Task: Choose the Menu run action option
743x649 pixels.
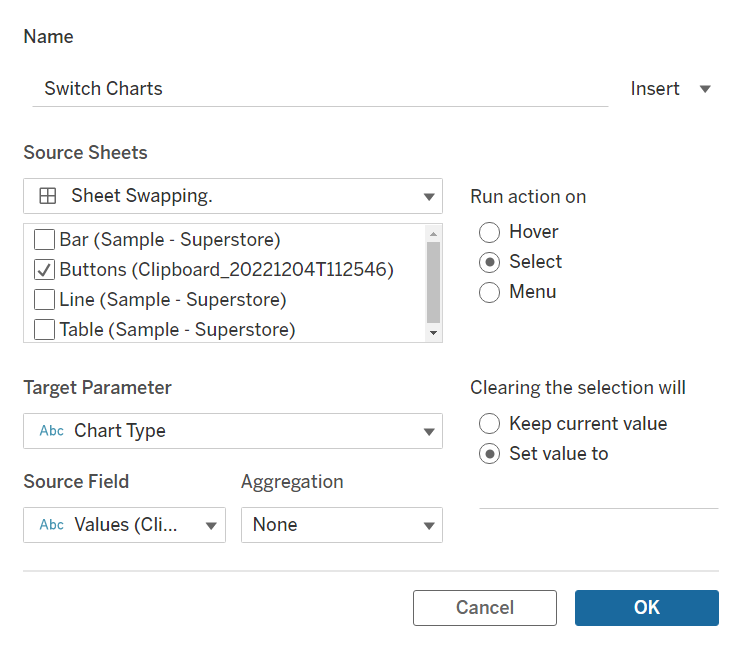Action: [490, 292]
